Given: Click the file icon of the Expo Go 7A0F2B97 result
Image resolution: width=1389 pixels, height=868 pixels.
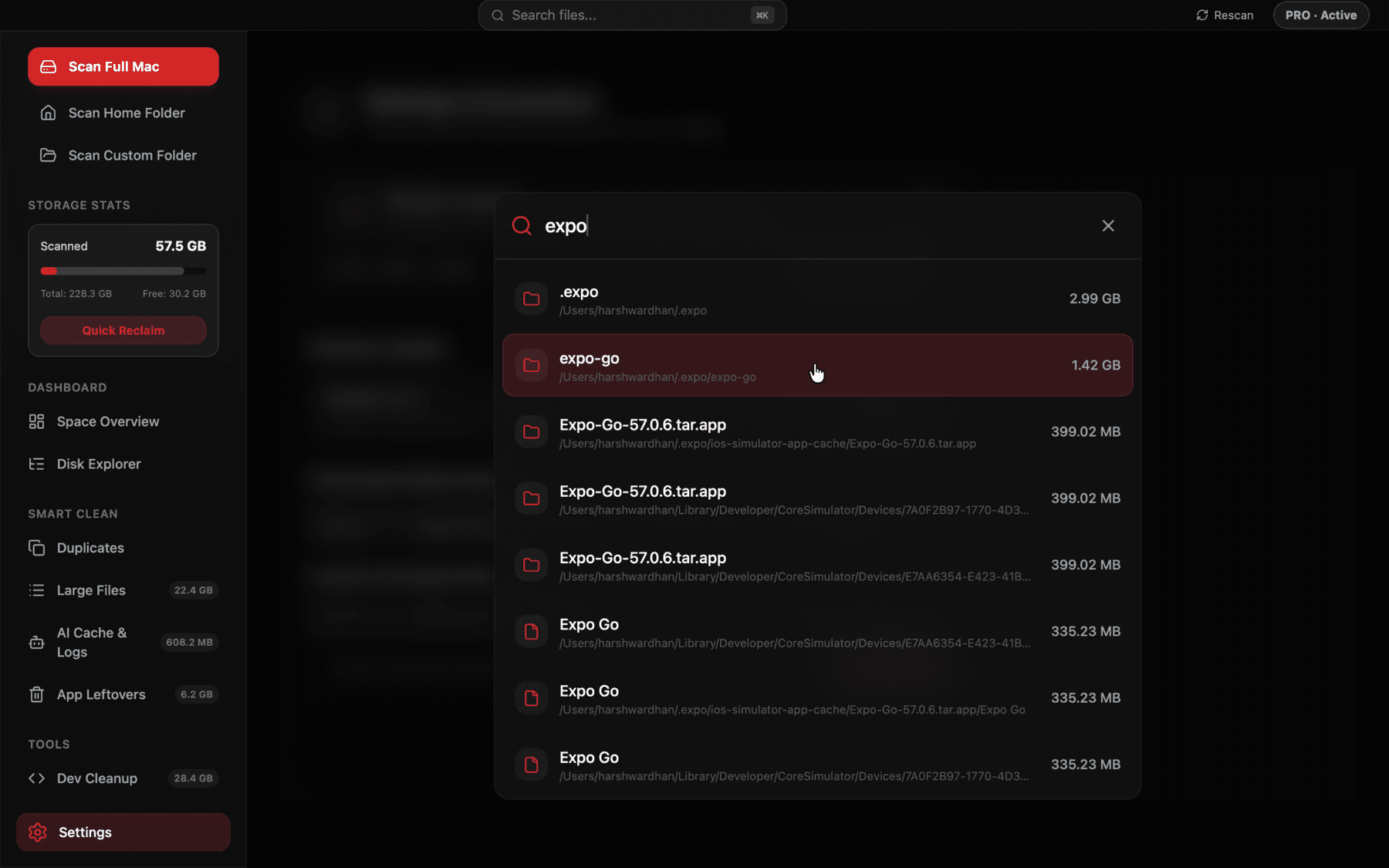Looking at the screenshot, I should click(531, 765).
